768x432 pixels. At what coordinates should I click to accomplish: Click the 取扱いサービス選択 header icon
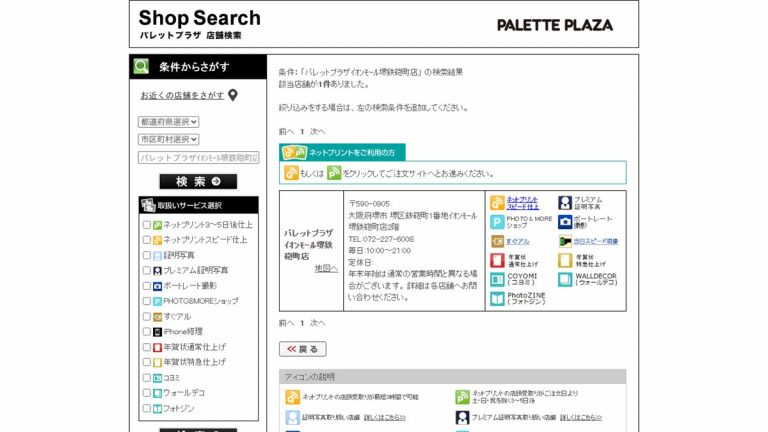tap(148, 205)
